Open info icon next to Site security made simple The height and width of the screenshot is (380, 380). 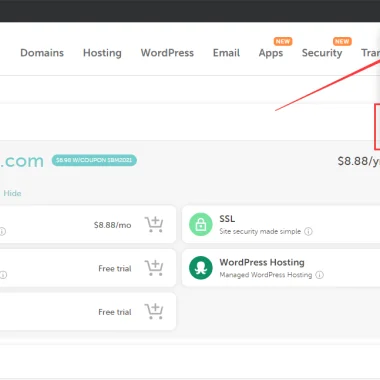309,231
